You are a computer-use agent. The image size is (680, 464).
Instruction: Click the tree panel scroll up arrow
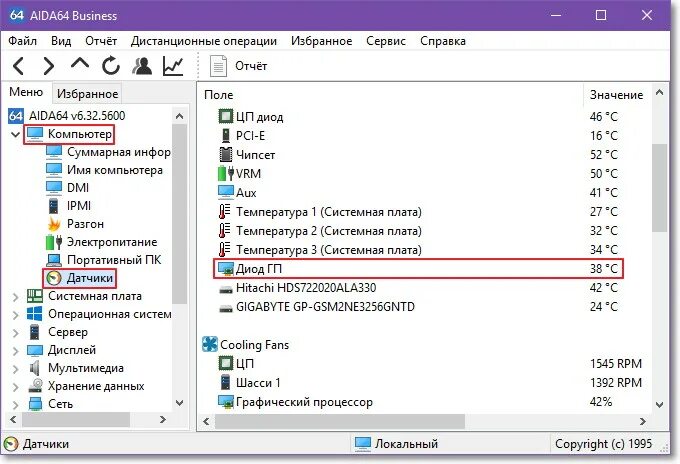click(180, 116)
